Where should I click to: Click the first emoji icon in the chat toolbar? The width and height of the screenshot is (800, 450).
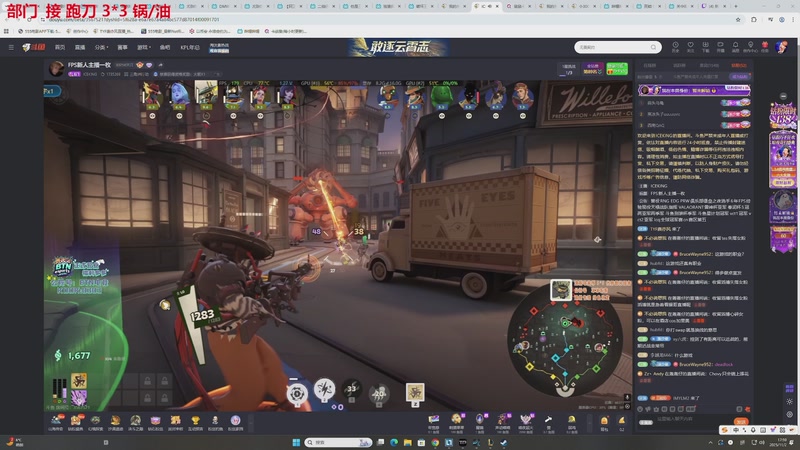640,409
